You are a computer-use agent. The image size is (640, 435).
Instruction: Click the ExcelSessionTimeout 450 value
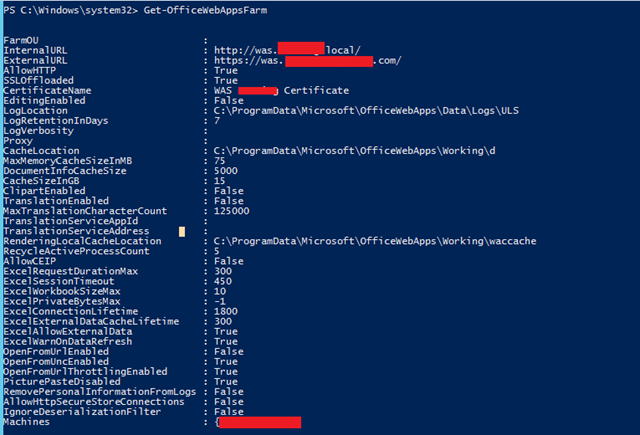coord(223,281)
